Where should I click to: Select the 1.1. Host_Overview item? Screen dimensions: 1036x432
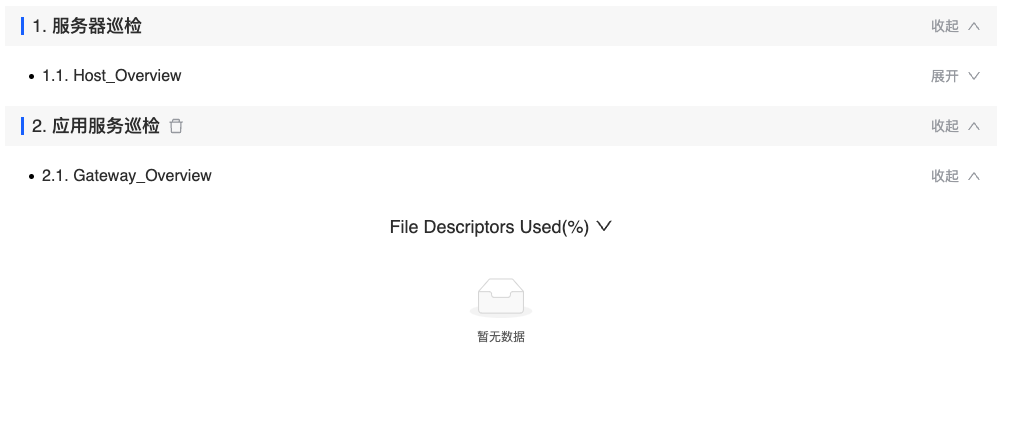pyautogui.click(x=112, y=76)
